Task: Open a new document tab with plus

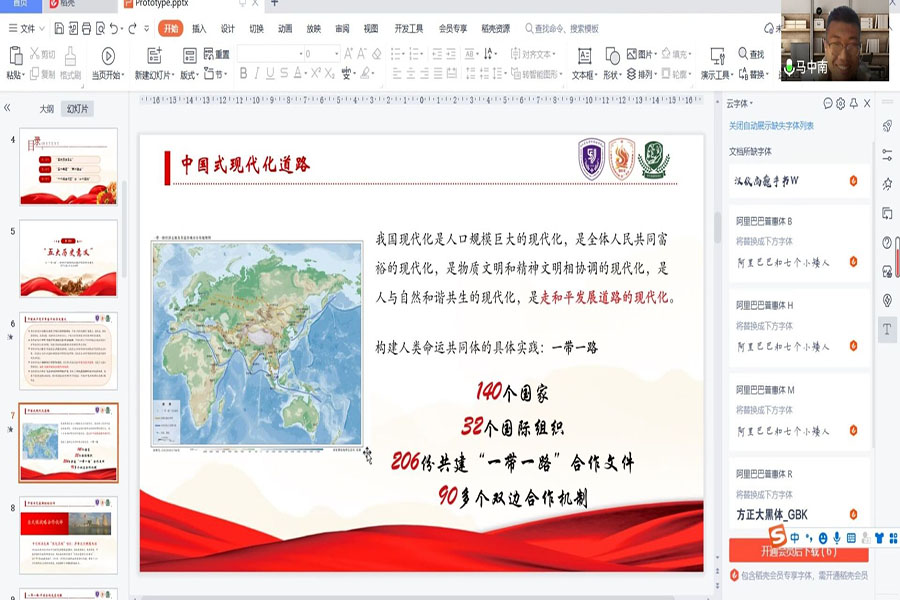Action: click(x=274, y=3)
